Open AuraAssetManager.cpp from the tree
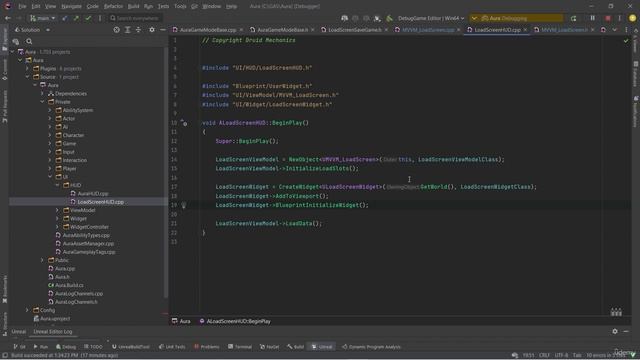 [x=88, y=244]
